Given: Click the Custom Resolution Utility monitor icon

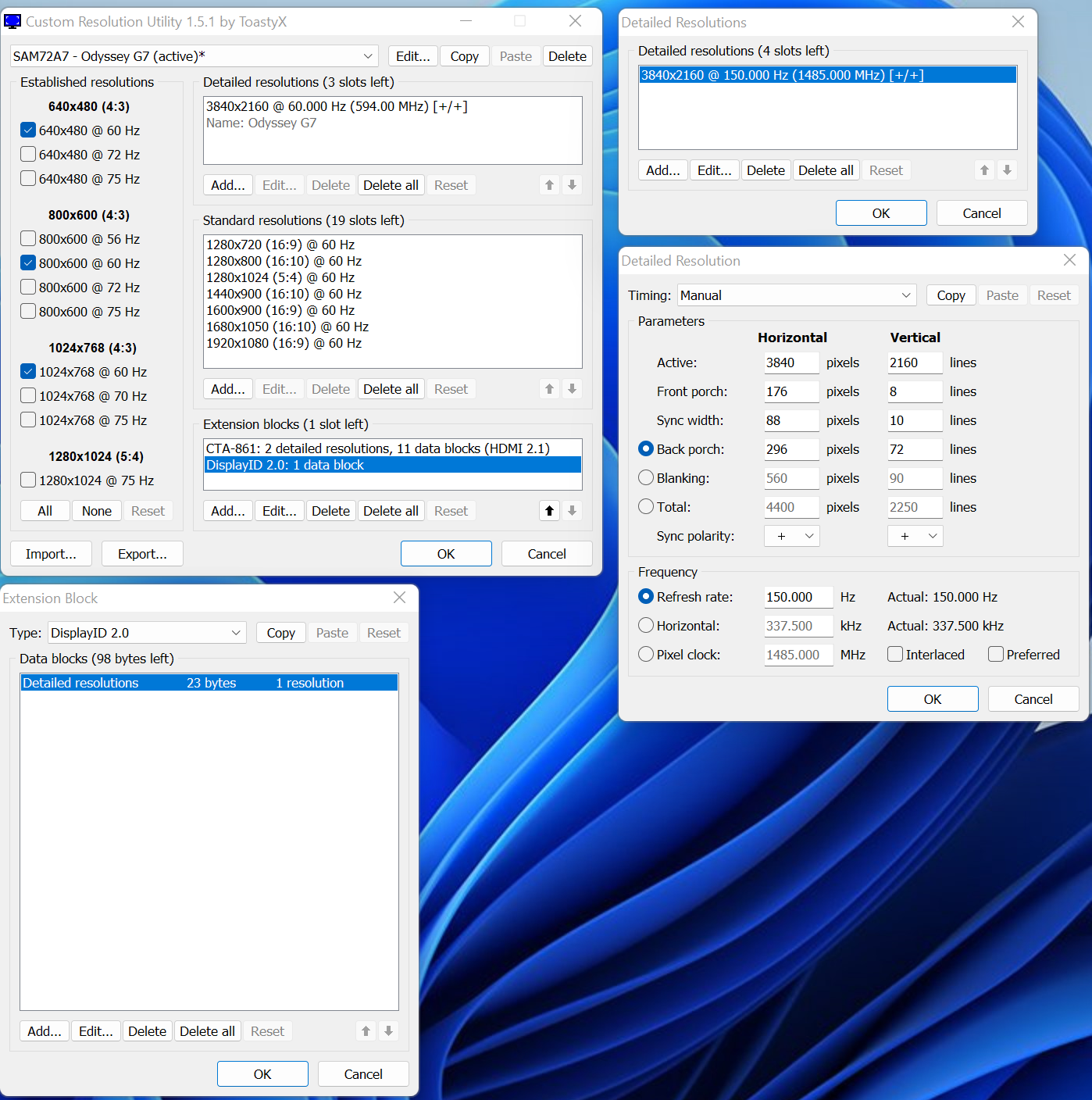Looking at the screenshot, I should pos(12,22).
